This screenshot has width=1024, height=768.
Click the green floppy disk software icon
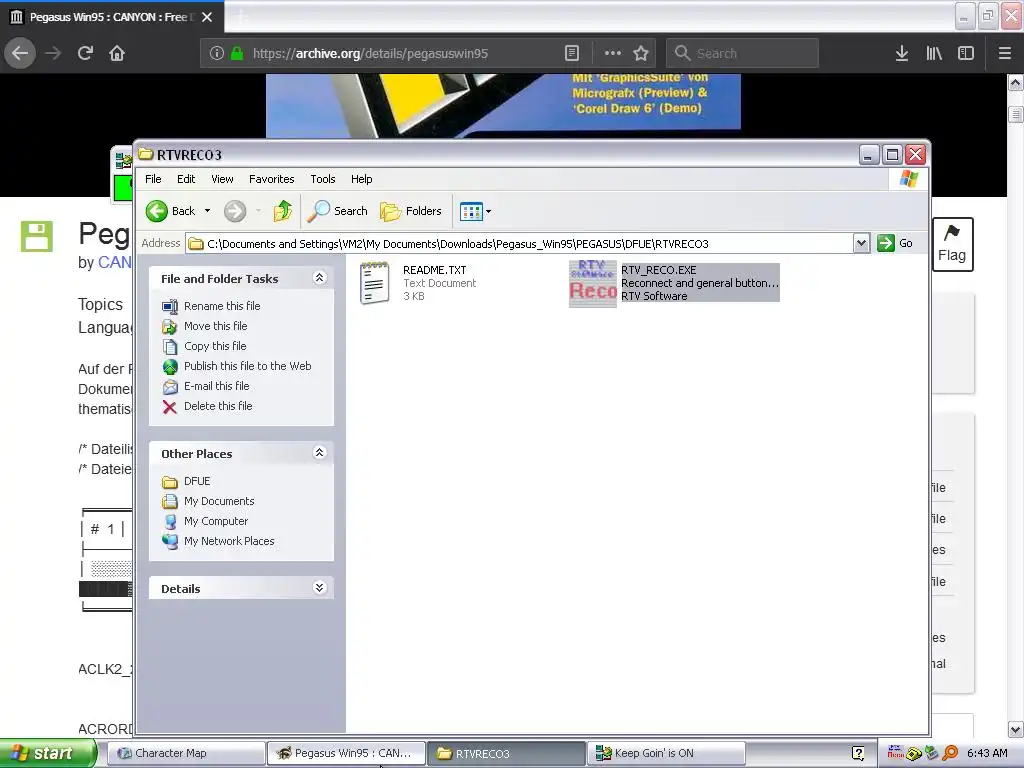pos(37,236)
